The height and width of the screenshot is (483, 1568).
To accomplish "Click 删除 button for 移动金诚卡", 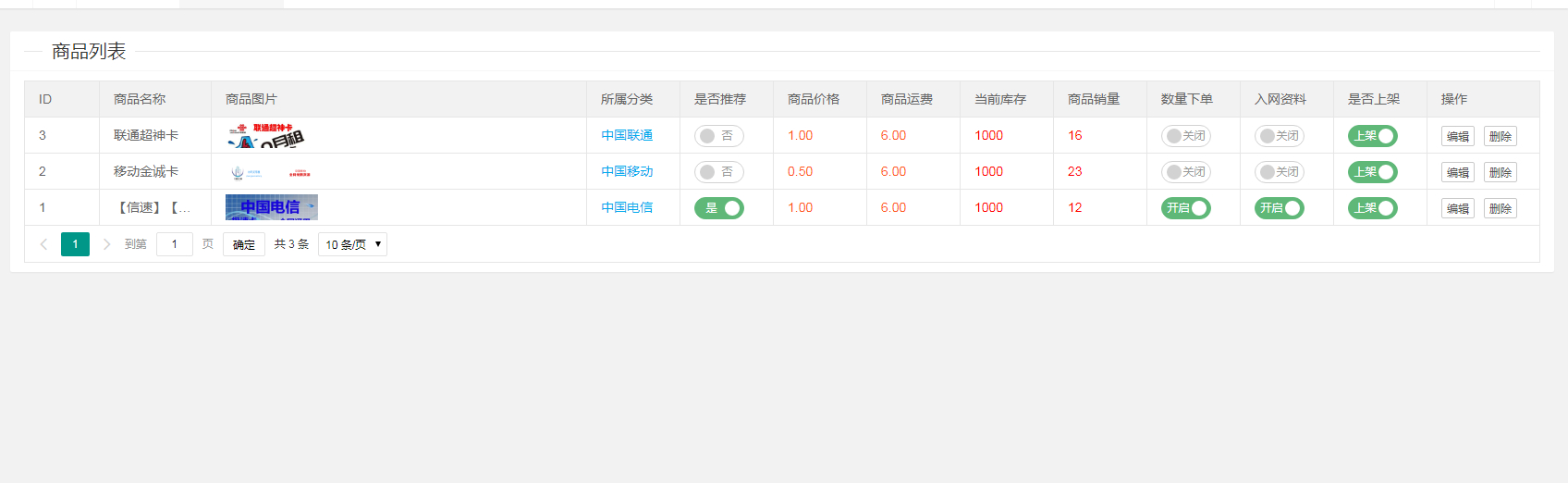I will (1500, 172).
